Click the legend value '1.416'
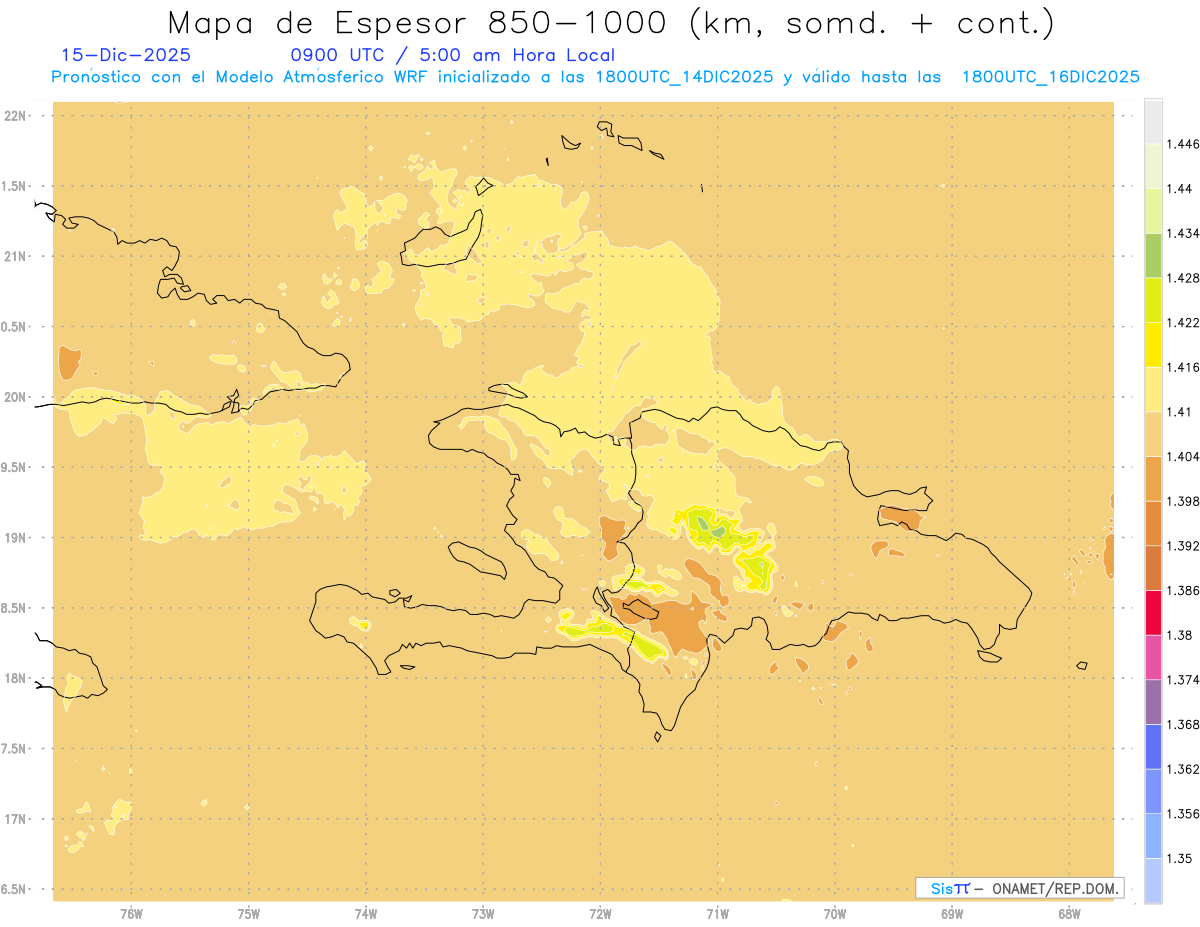1200x927 pixels. [1185, 367]
